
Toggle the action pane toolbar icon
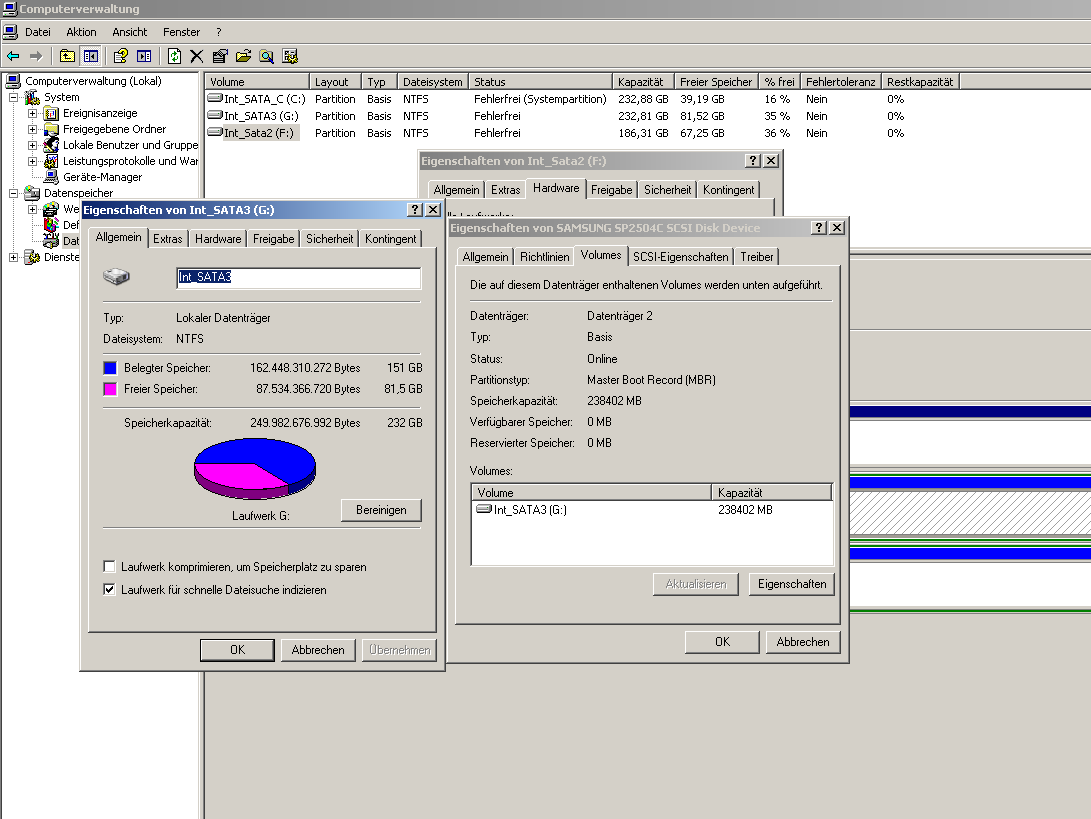pyautogui.click(x=144, y=56)
